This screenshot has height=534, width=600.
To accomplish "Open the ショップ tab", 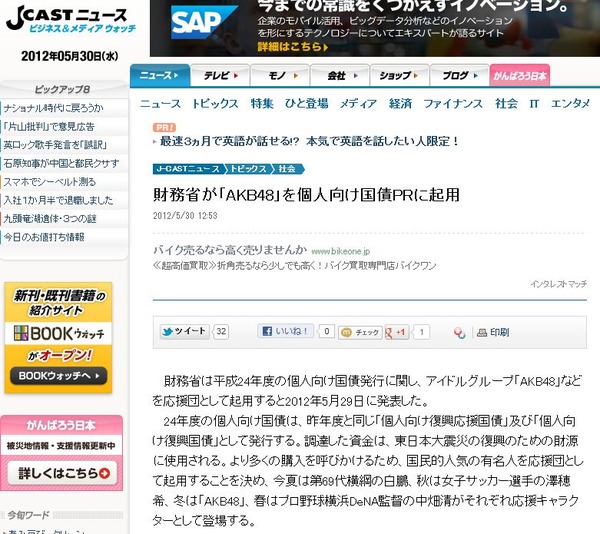I will [x=399, y=76].
